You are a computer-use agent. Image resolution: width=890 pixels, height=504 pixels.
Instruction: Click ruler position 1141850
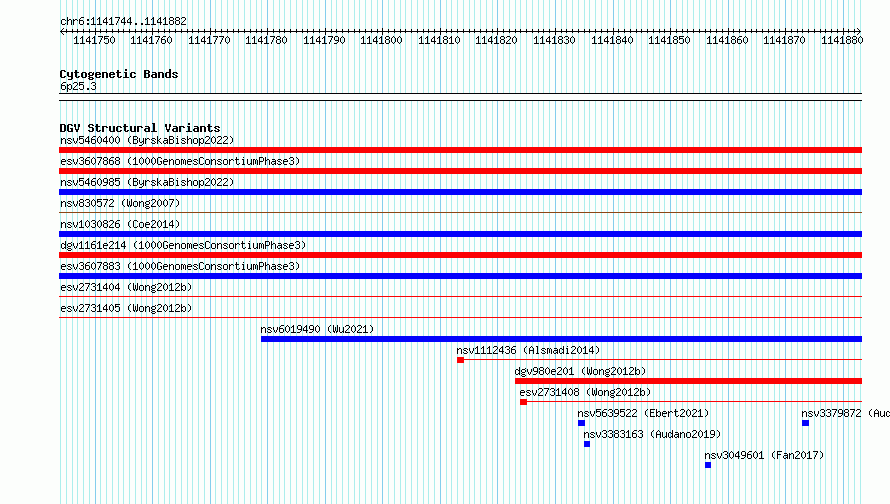pyautogui.click(x=670, y=40)
